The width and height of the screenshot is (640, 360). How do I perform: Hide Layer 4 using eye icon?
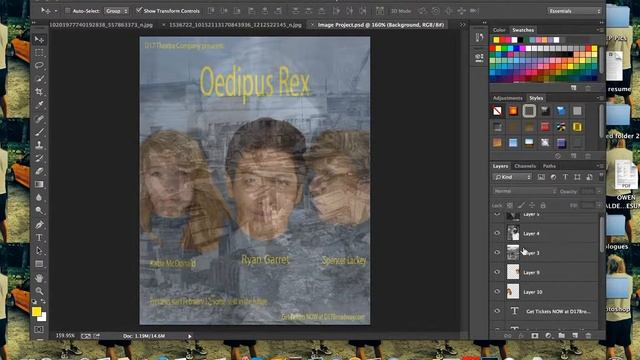497,233
